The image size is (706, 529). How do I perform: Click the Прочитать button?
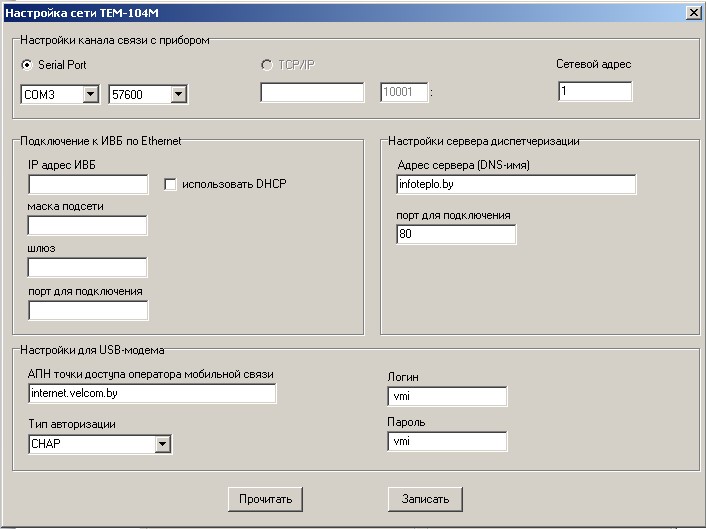click(x=265, y=499)
